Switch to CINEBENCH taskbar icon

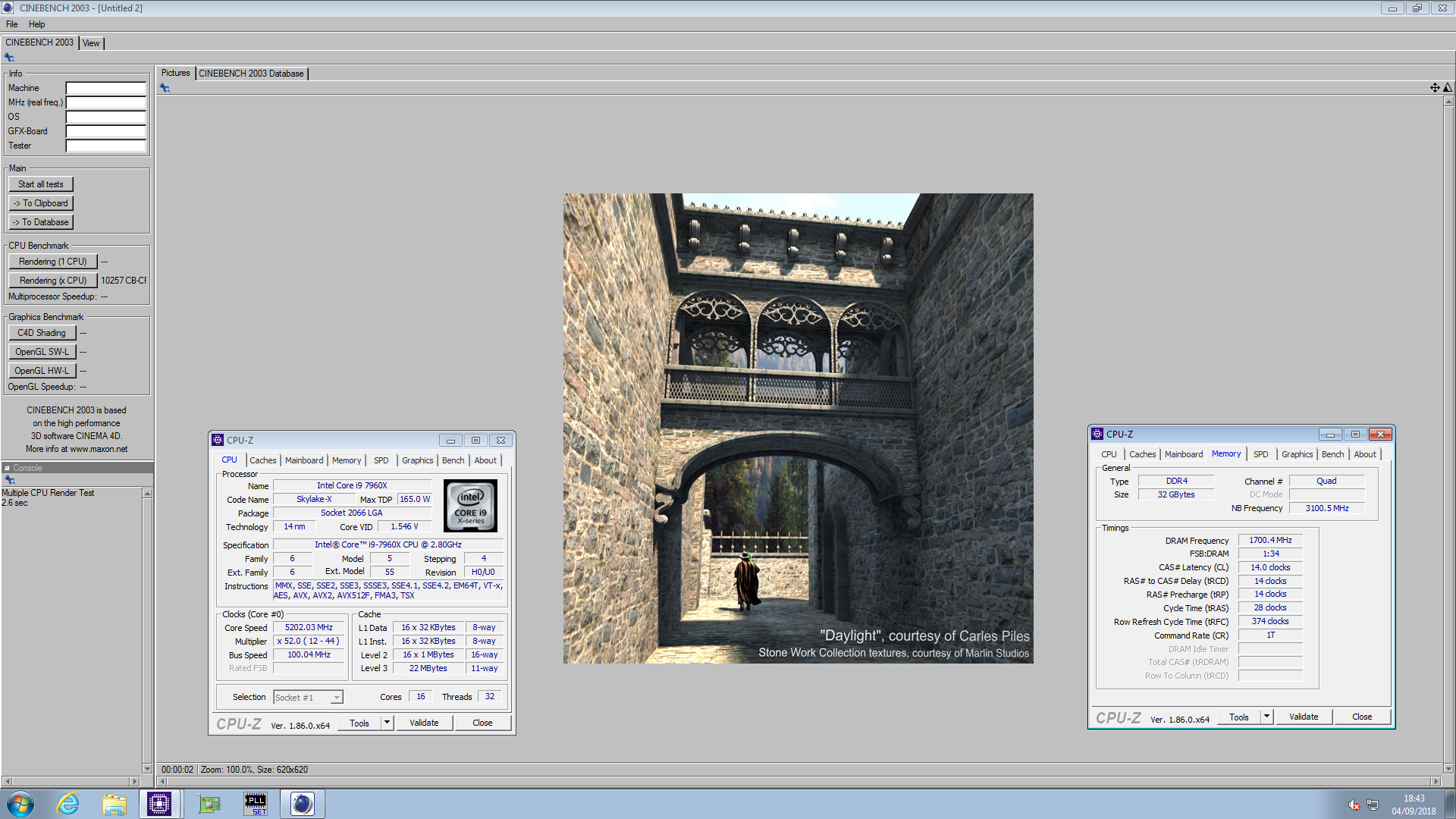[x=302, y=804]
